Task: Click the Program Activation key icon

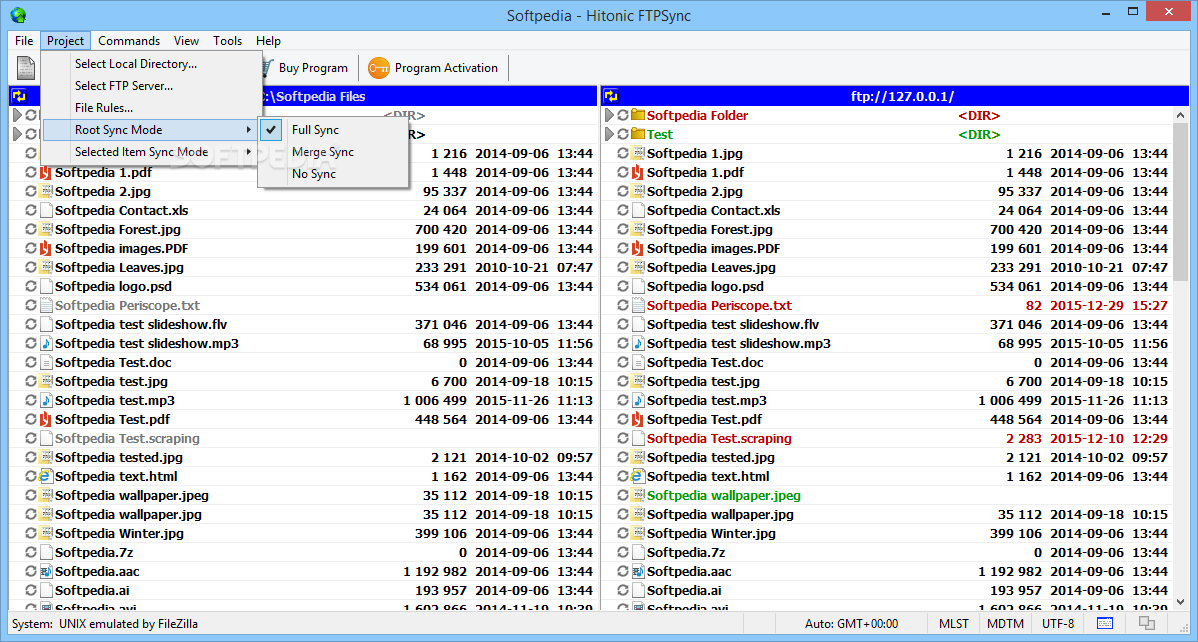Action: 379,68
